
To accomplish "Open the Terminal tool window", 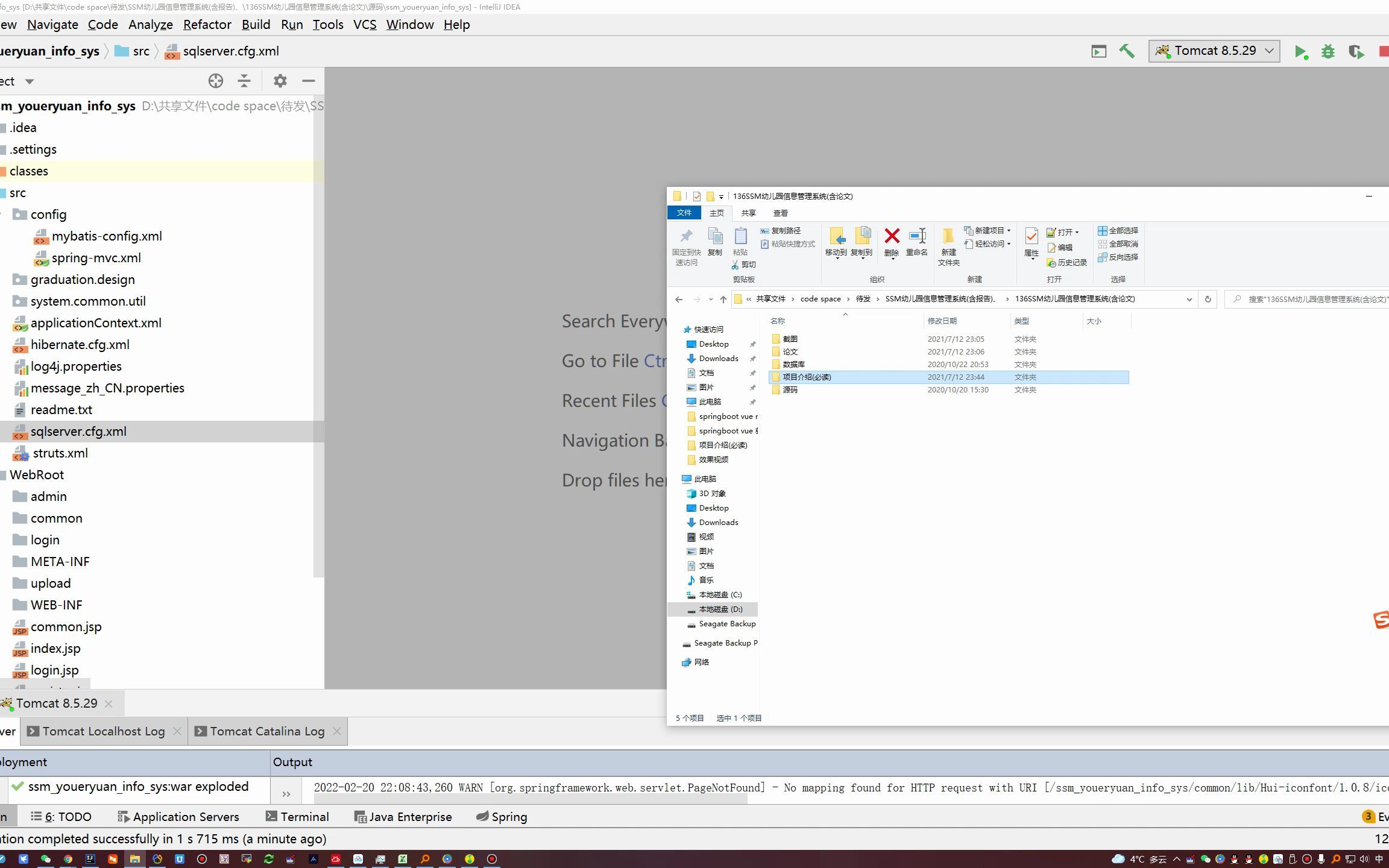I will coord(297,817).
